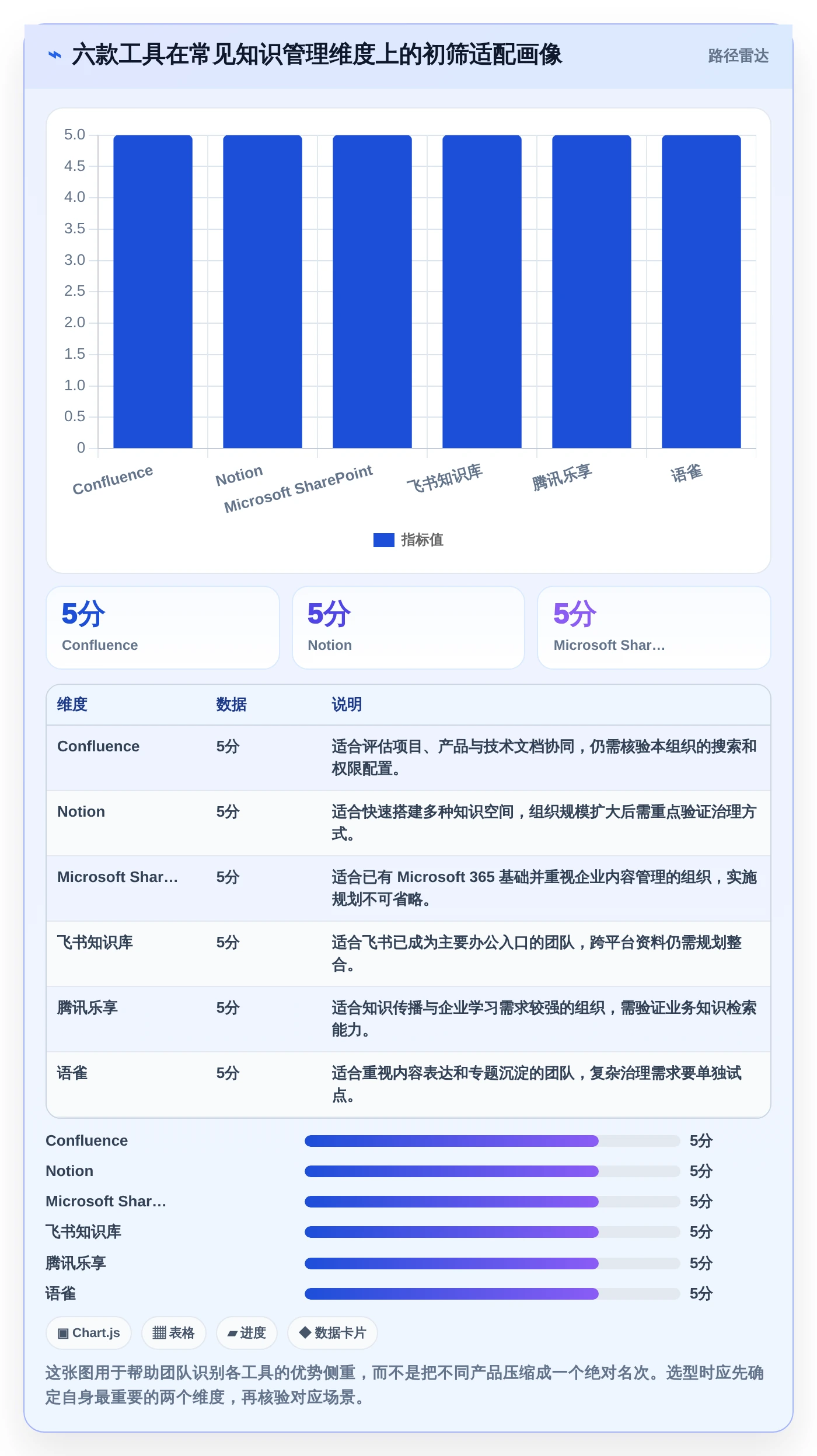Select the Notion bar in the chart
Screen dimensions: 817x1456
(x=263, y=292)
